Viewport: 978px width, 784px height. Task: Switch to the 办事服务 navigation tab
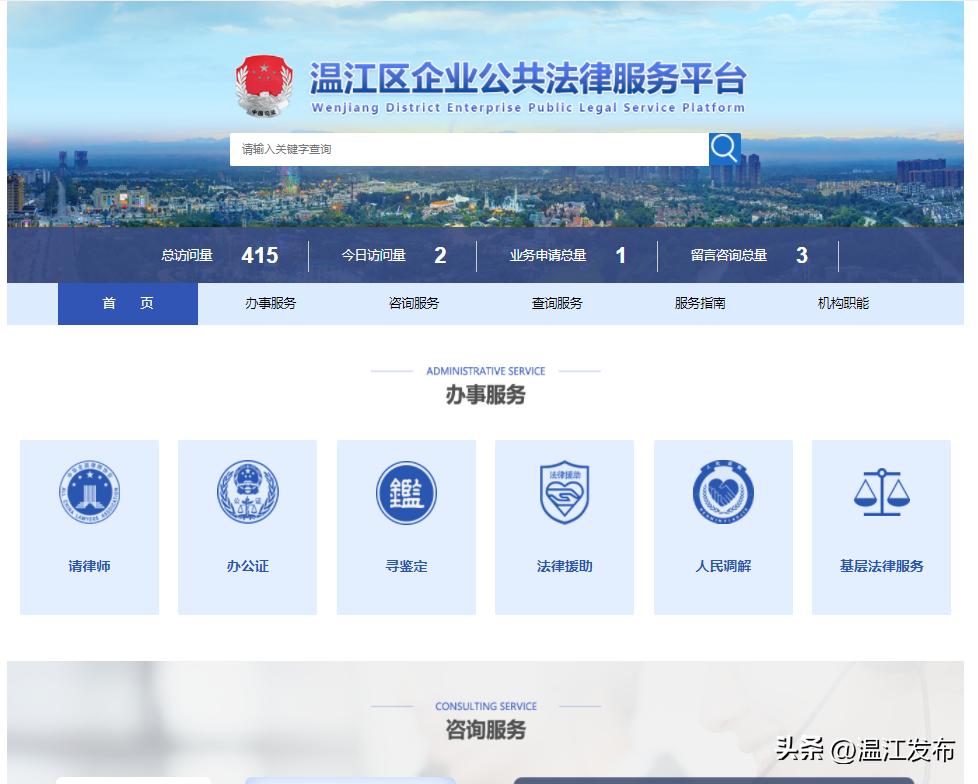pyautogui.click(x=269, y=303)
